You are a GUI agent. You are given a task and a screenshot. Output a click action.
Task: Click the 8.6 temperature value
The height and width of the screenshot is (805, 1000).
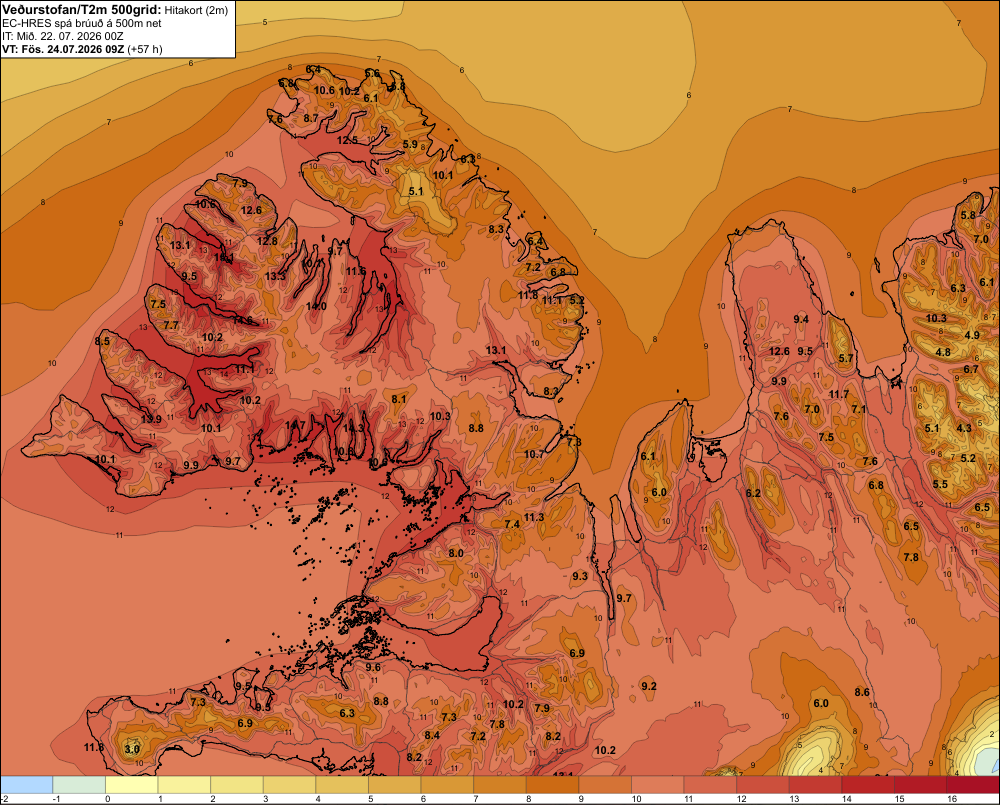[x=862, y=692]
